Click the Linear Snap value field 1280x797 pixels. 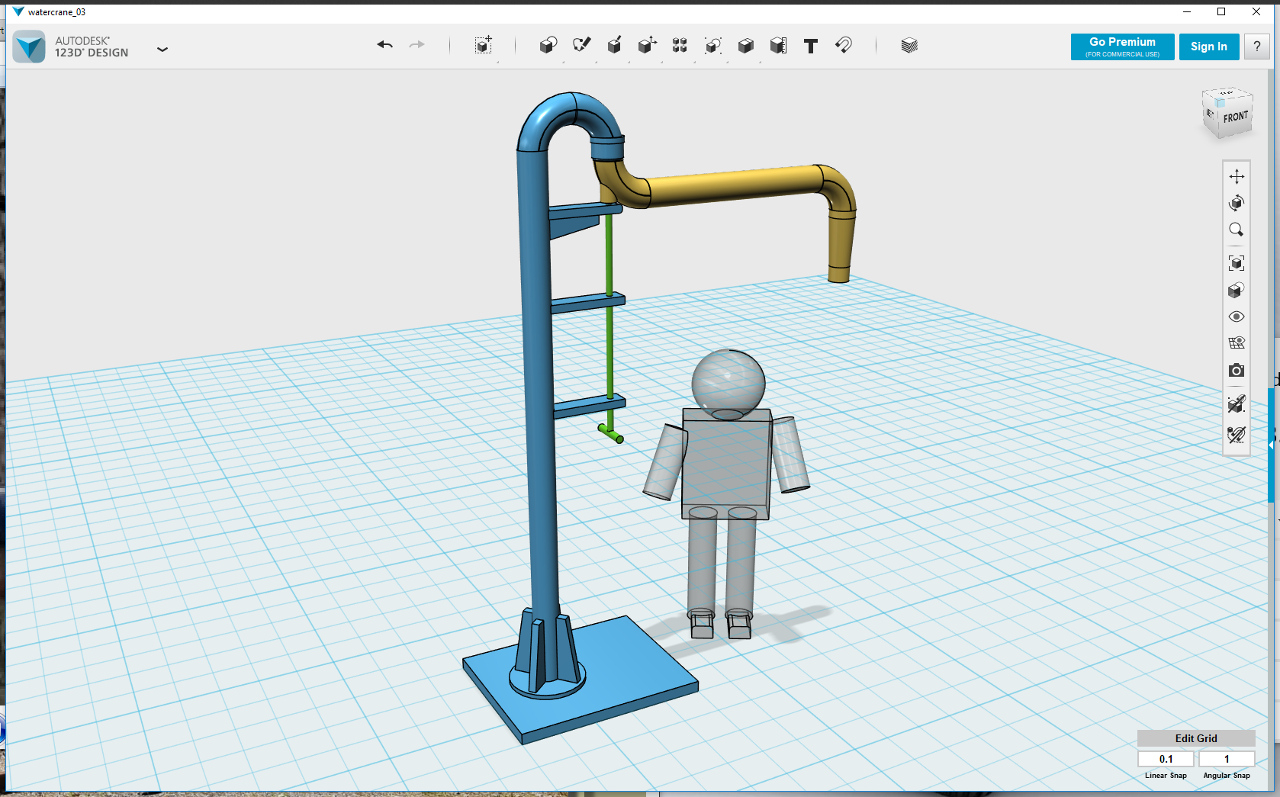pos(1166,759)
